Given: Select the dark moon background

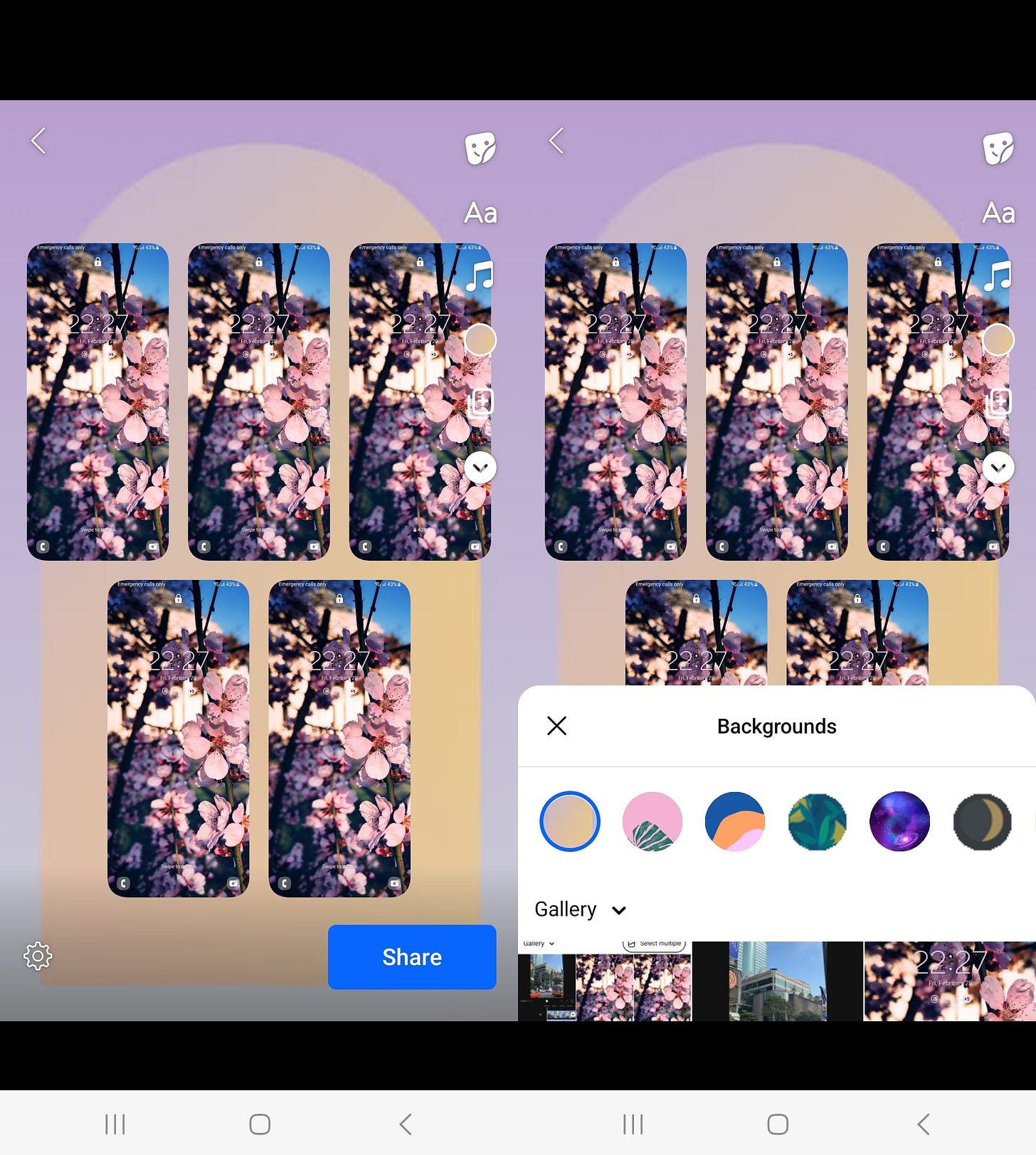Looking at the screenshot, I should pos(983,821).
